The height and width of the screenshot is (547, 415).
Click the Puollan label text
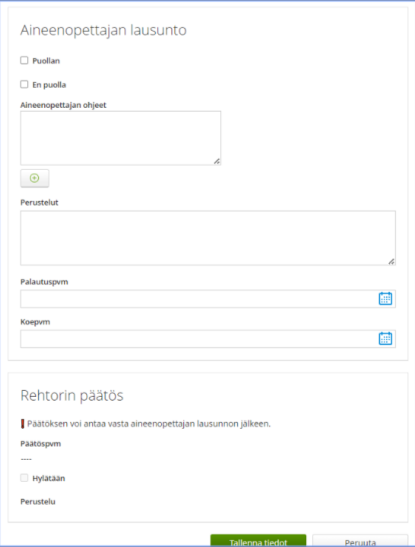[46, 61]
